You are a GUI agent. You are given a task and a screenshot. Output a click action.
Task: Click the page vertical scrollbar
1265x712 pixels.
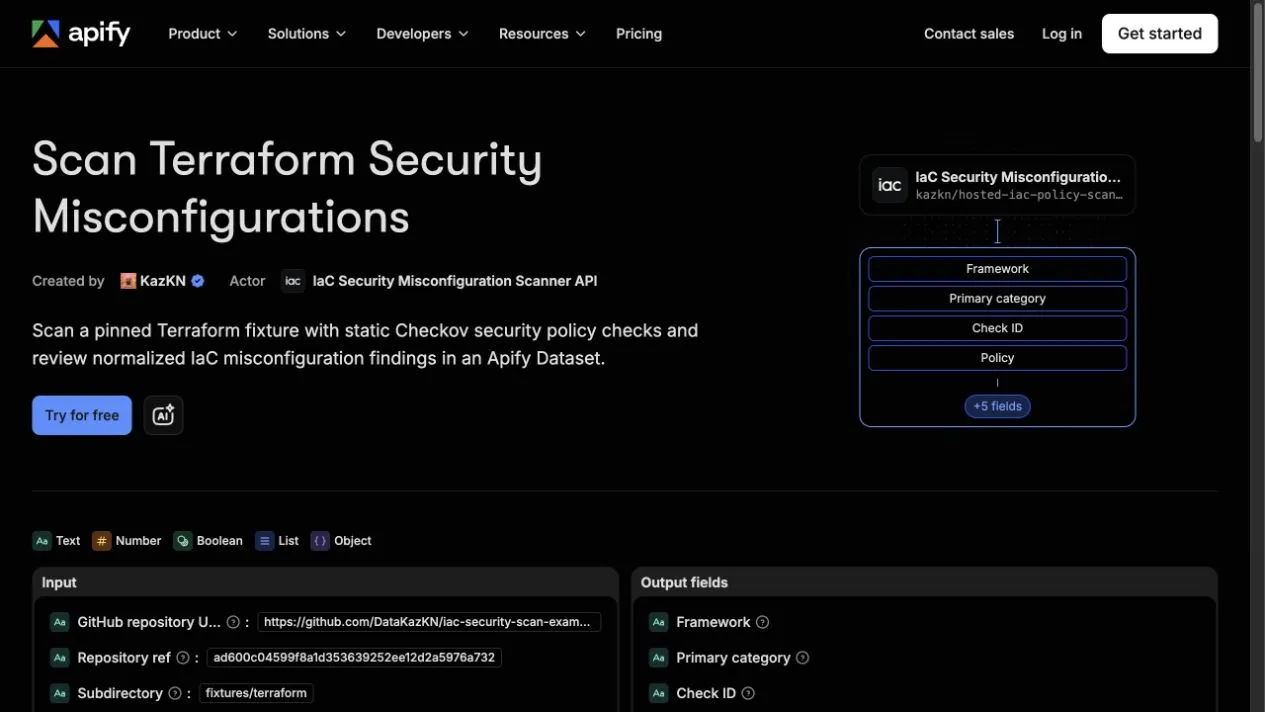point(1257,73)
